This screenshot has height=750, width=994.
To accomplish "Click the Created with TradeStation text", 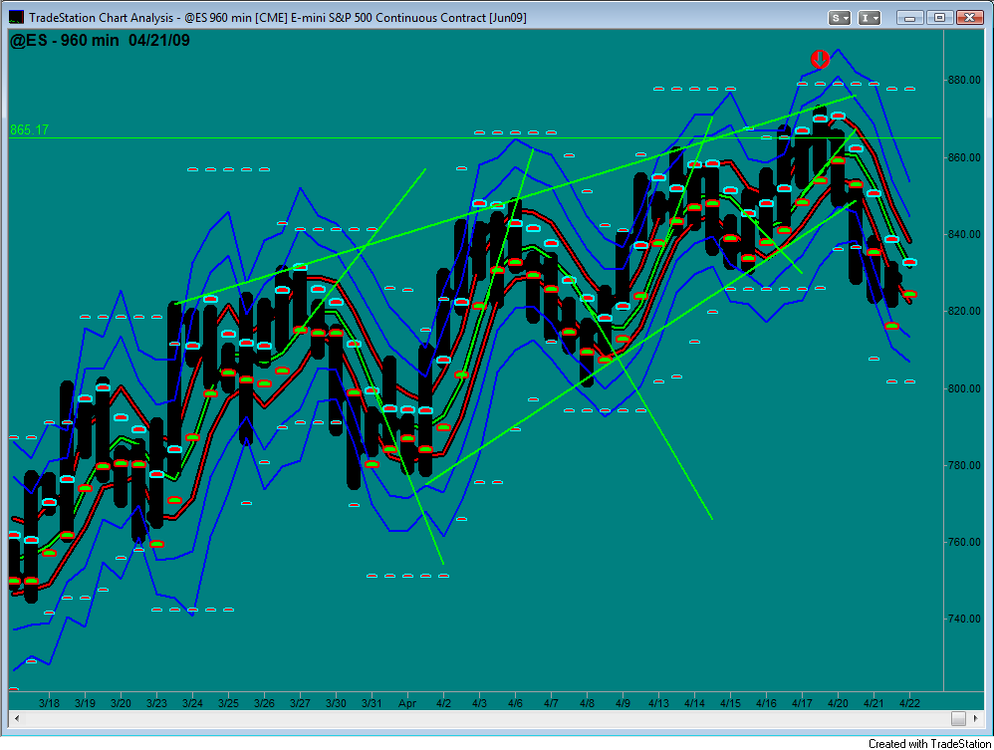I will (929, 744).
